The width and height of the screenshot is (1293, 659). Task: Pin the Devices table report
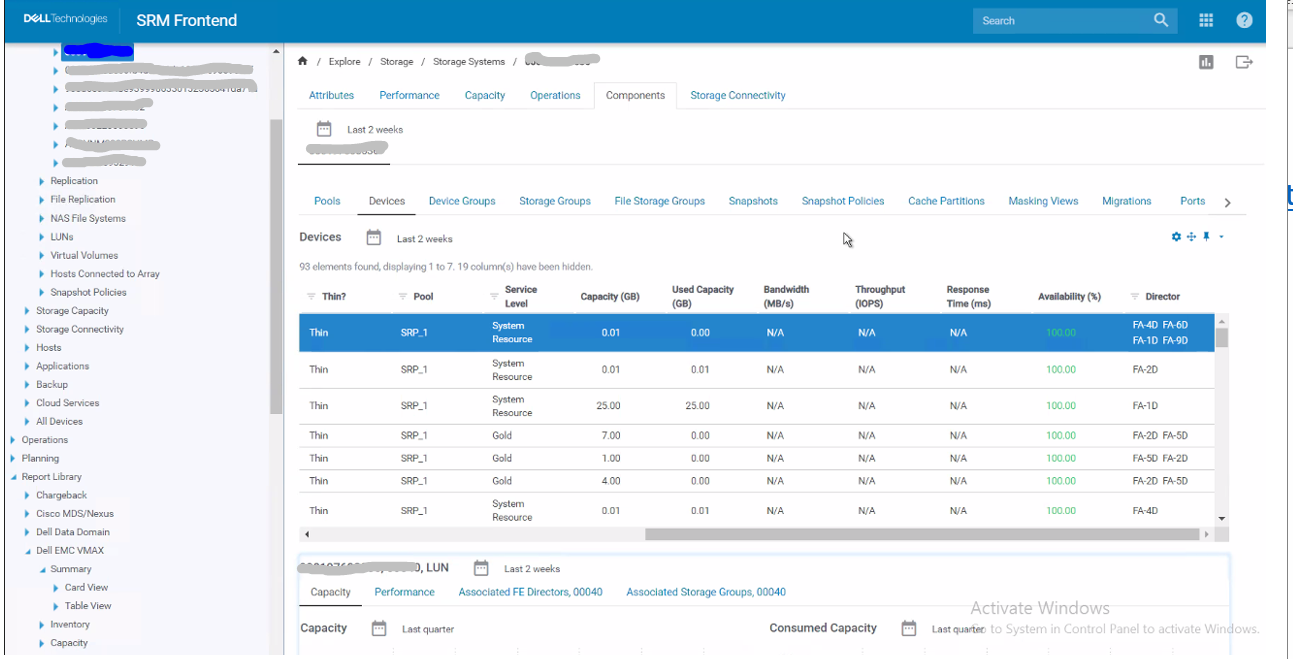click(x=1206, y=237)
